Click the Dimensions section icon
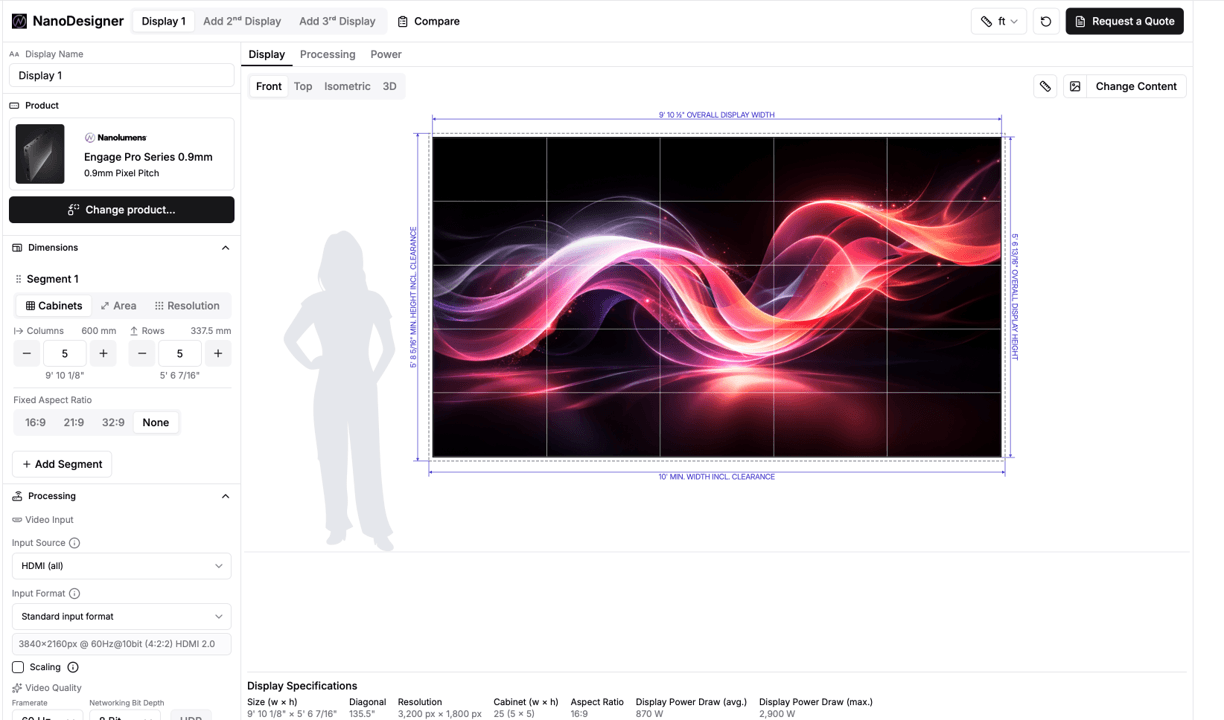The image size is (1224, 720). coord(17,248)
